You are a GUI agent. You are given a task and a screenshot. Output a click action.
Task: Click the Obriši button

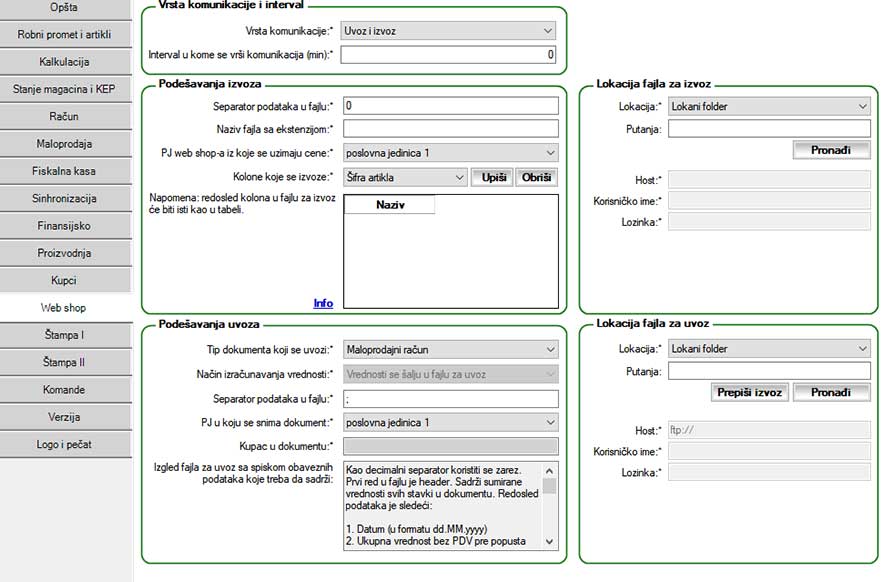536,178
